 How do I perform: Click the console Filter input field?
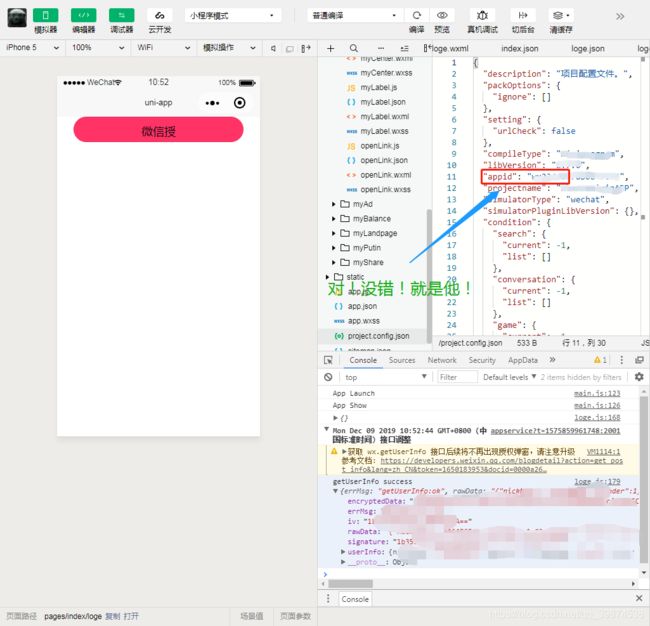coord(457,377)
